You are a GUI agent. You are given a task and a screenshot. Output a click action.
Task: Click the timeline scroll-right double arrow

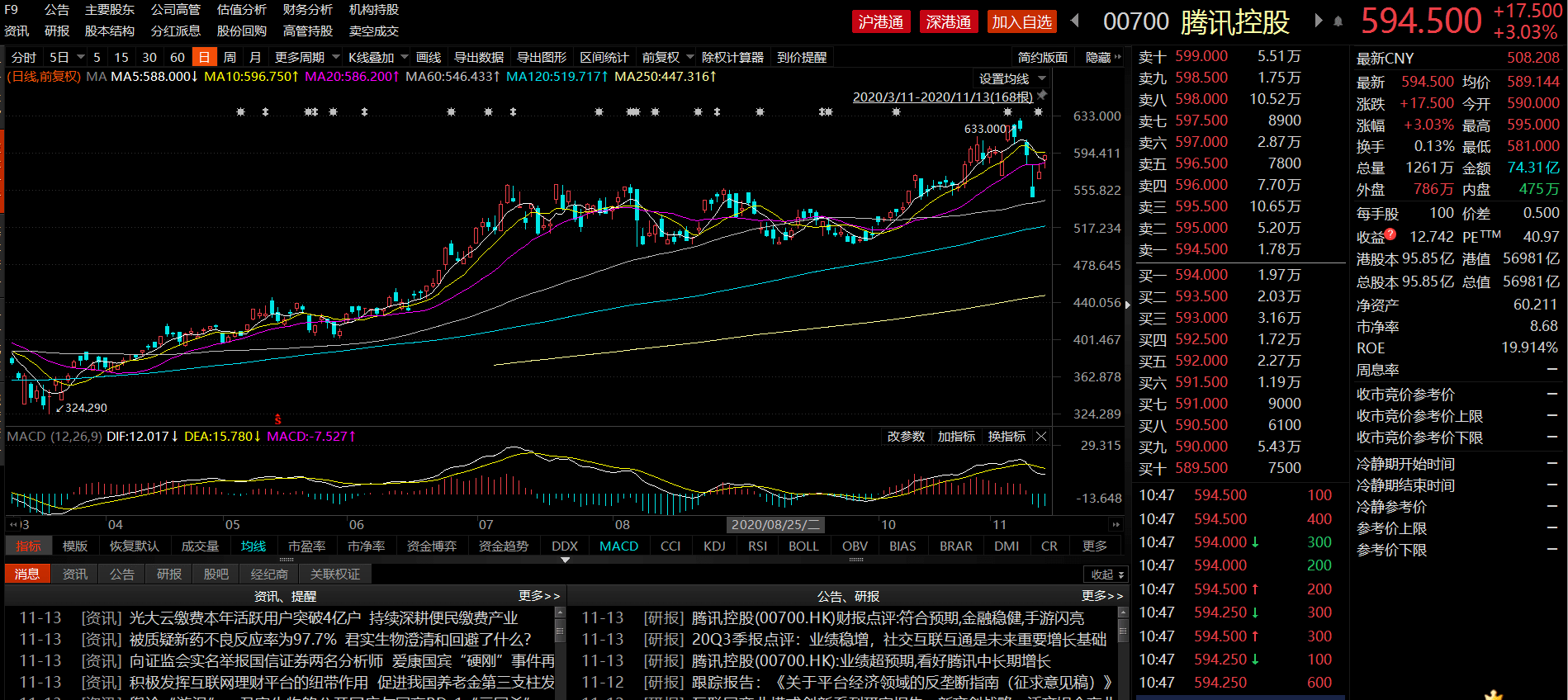click(x=1116, y=524)
